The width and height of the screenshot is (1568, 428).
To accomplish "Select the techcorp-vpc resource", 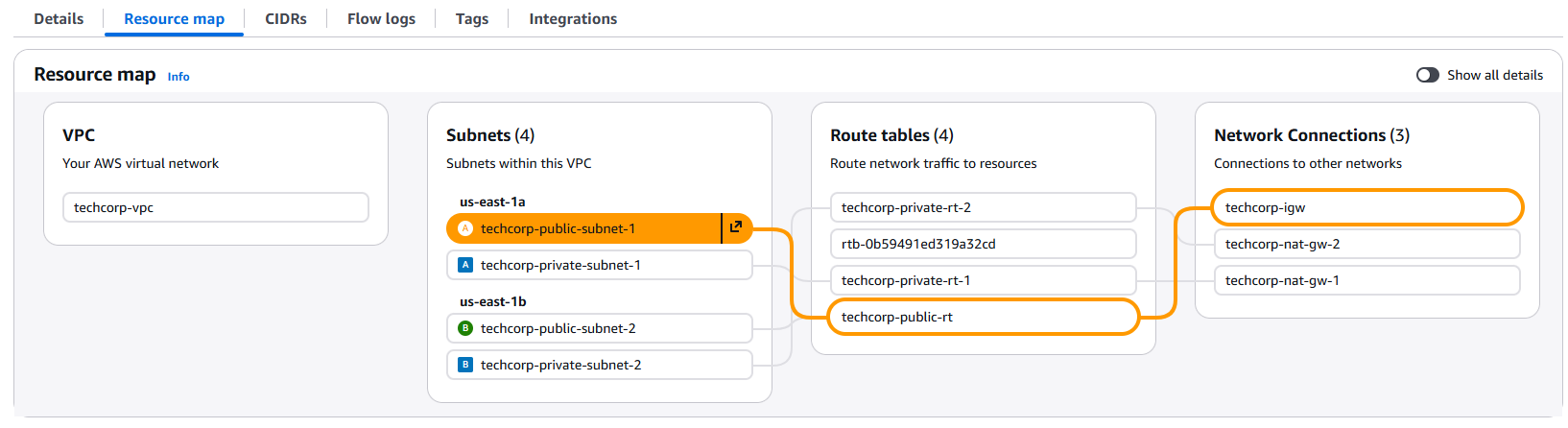I will click(x=215, y=207).
